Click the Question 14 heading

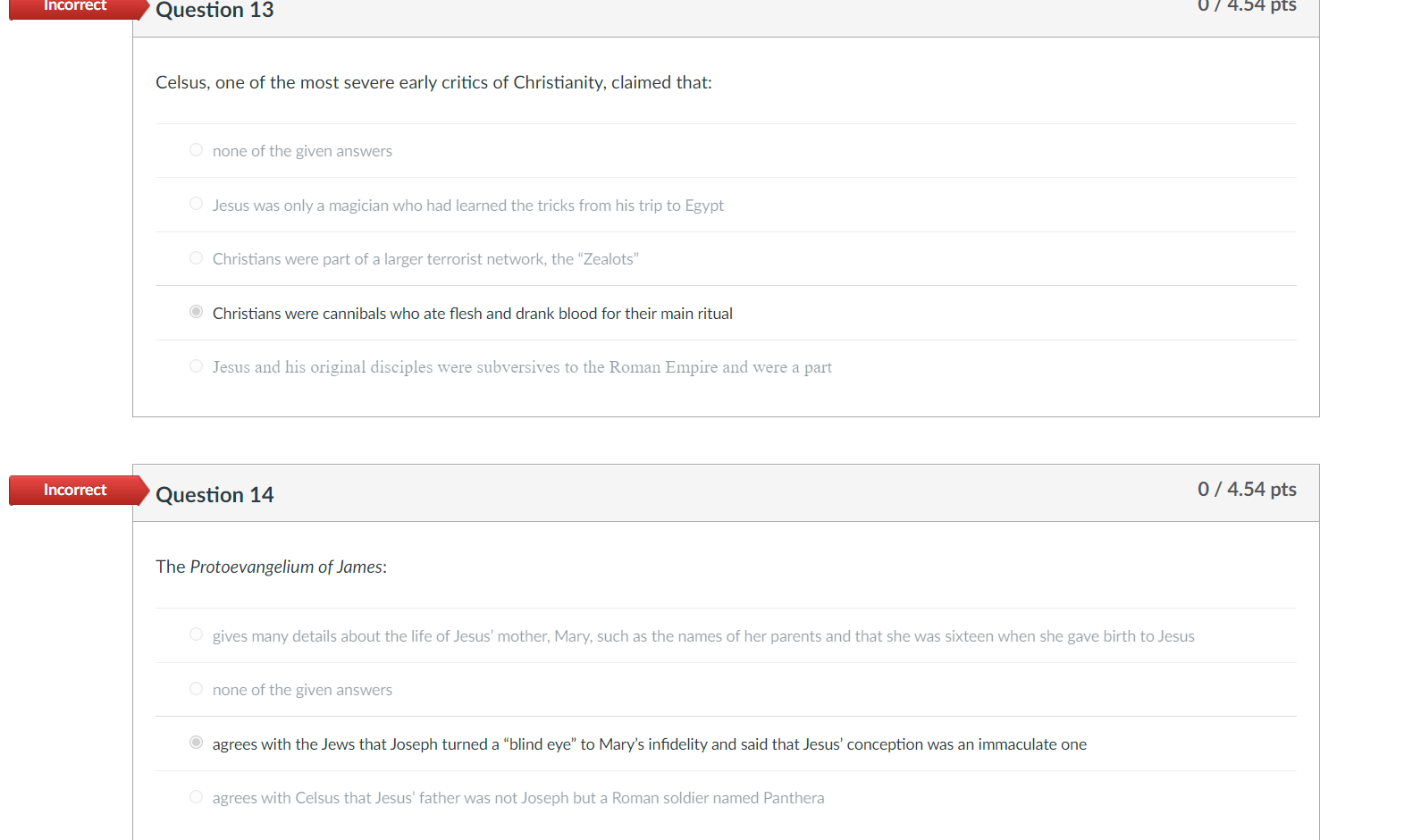(x=214, y=495)
